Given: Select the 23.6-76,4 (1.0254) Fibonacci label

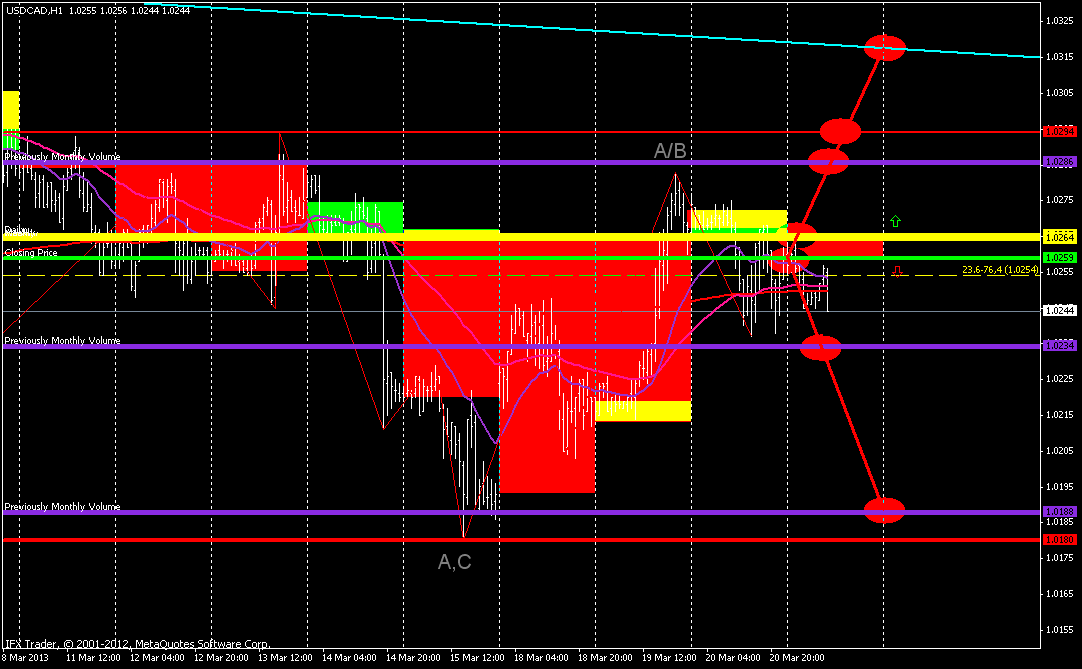Looking at the screenshot, I should tap(1000, 270).
